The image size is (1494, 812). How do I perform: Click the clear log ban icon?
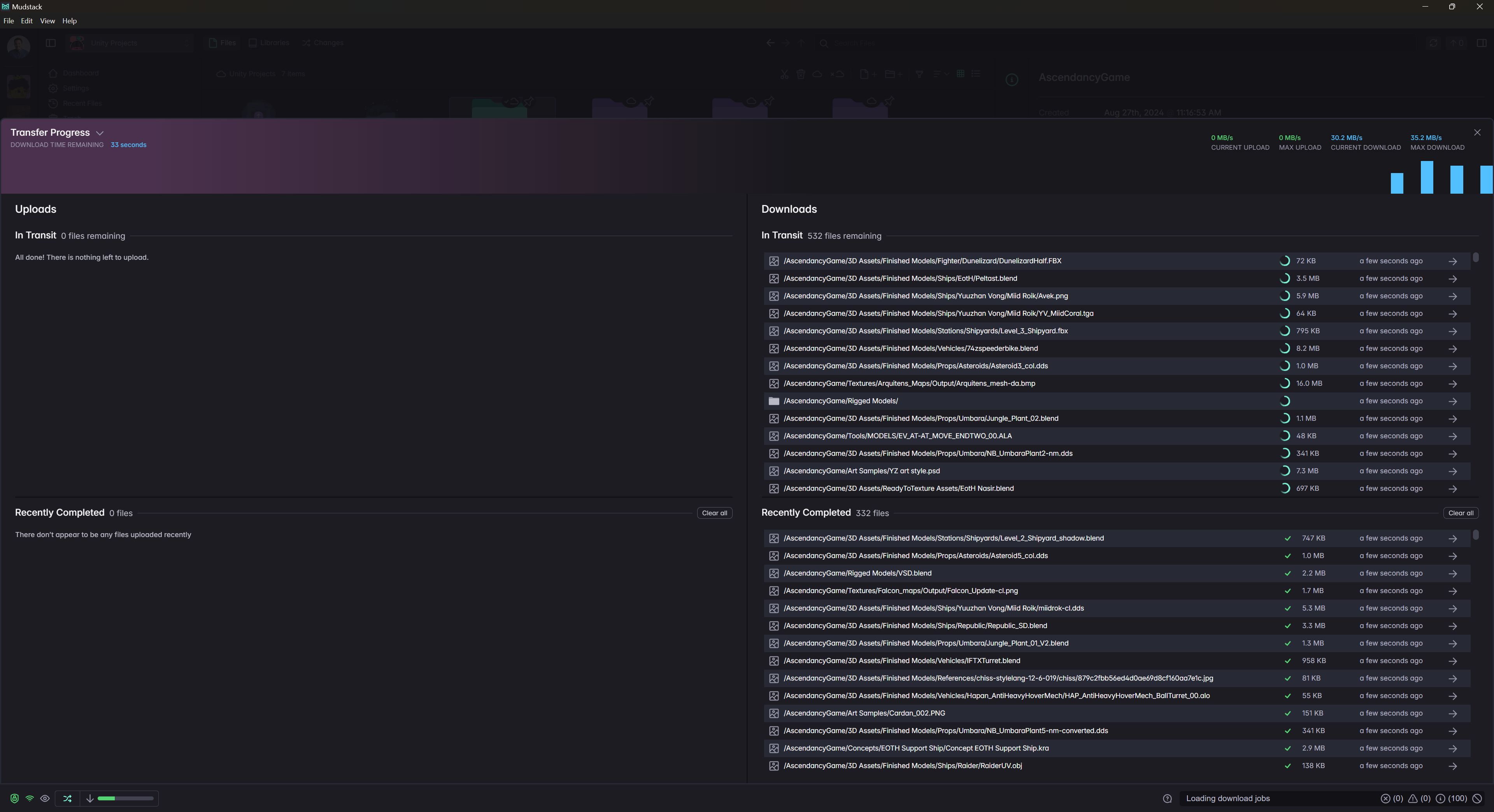click(x=1476, y=798)
